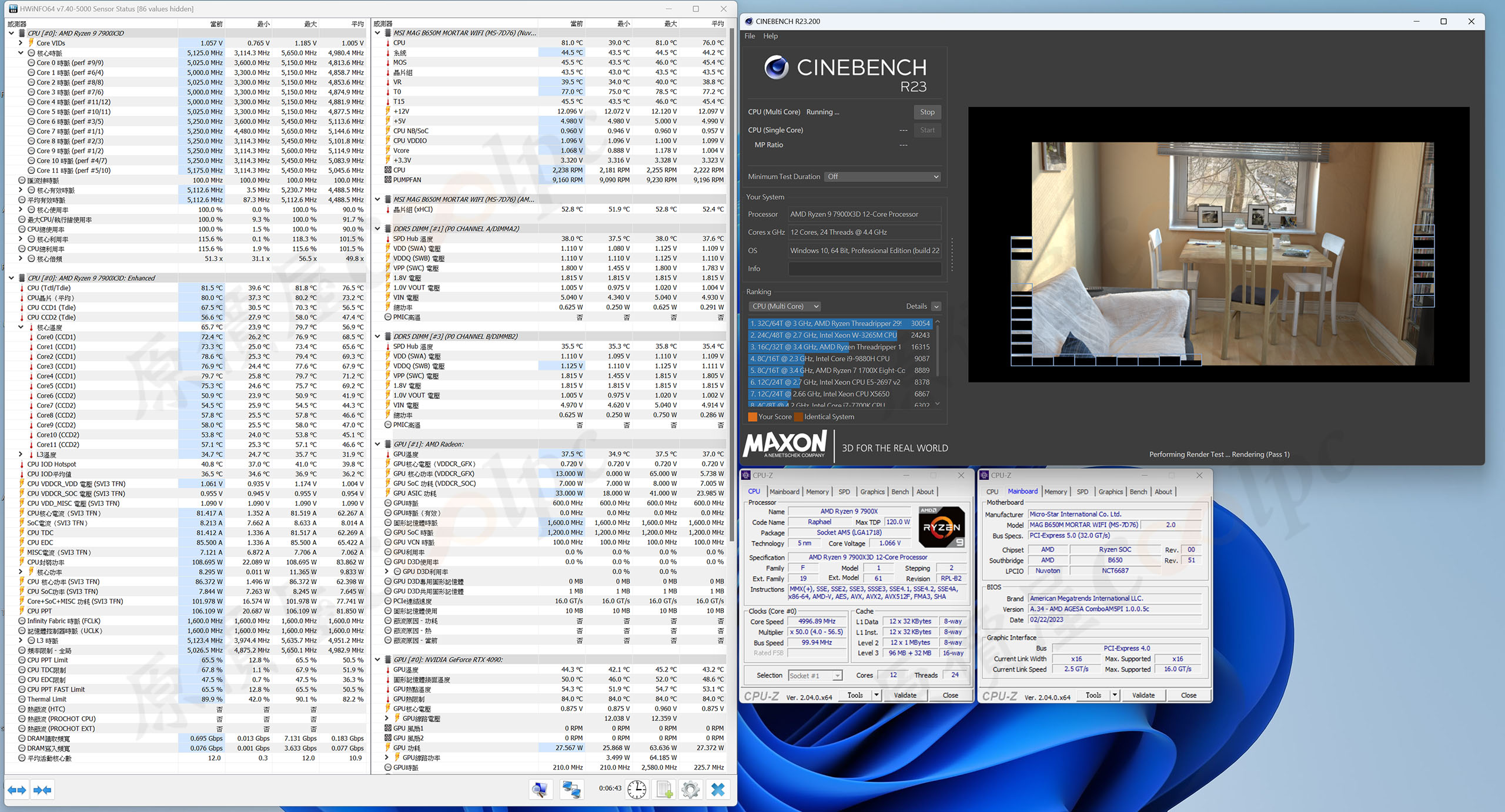The width and height of the screenshot is (1505, 812).
Task: Reset timer with HWiNFO clock icon
Action: 637,789
